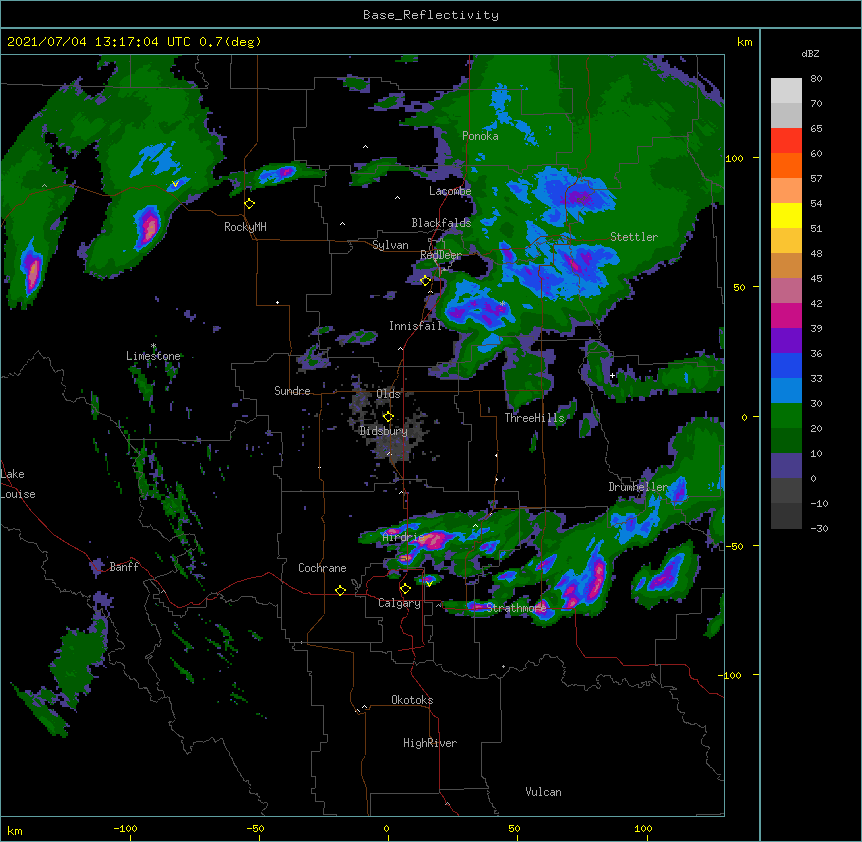Select the Blackfalds map label
The width and height of the screenshot is (862, 842).
pos(441,223)
